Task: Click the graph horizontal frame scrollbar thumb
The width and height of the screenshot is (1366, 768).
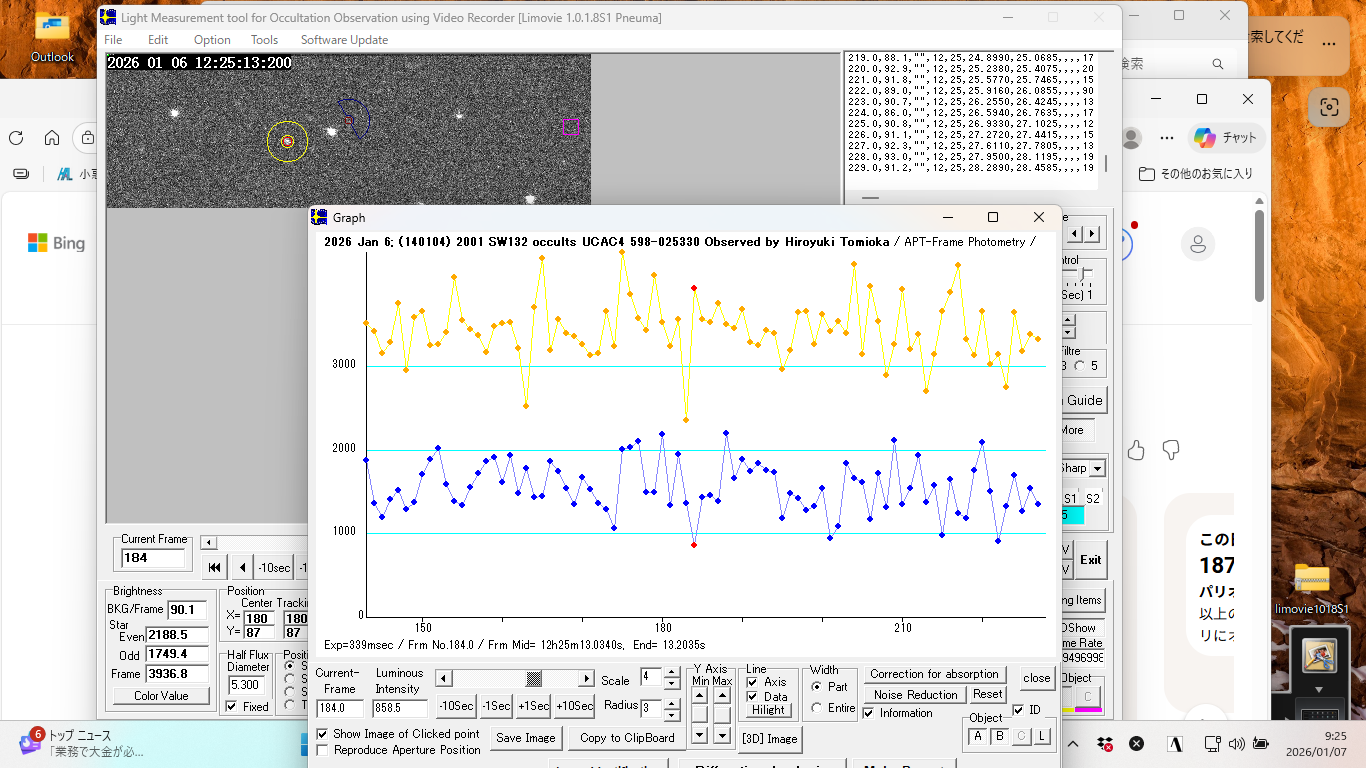Action: coord(535,679)
